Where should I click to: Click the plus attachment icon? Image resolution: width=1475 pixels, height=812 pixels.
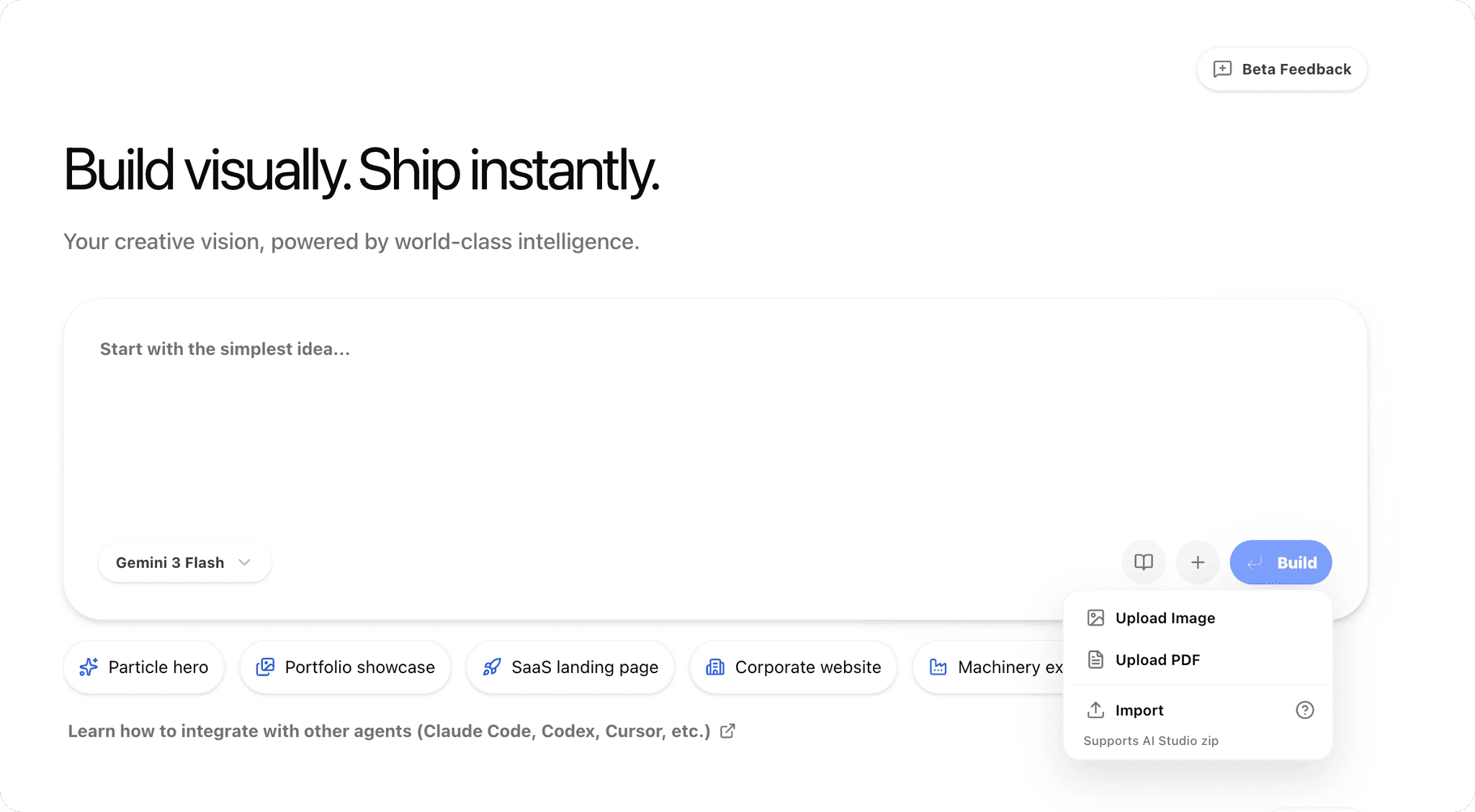click(1198, 562)
